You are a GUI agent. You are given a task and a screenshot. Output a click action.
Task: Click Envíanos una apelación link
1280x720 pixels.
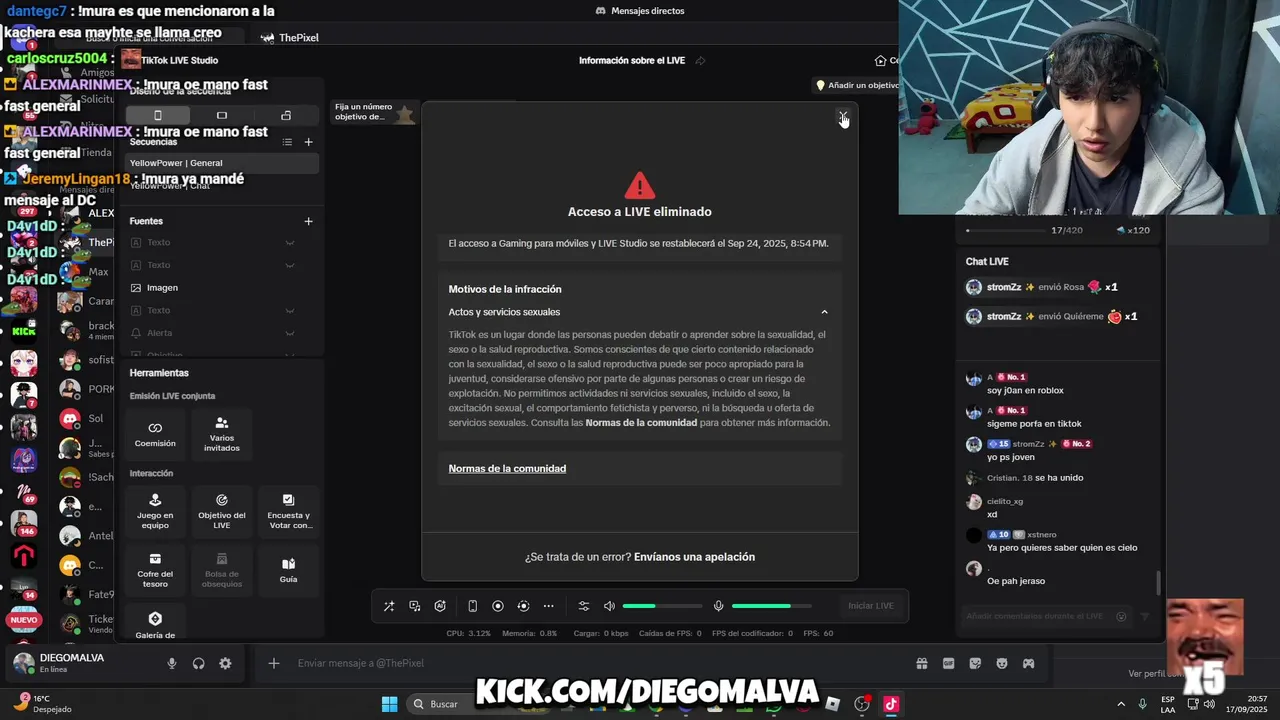[694, 557]
